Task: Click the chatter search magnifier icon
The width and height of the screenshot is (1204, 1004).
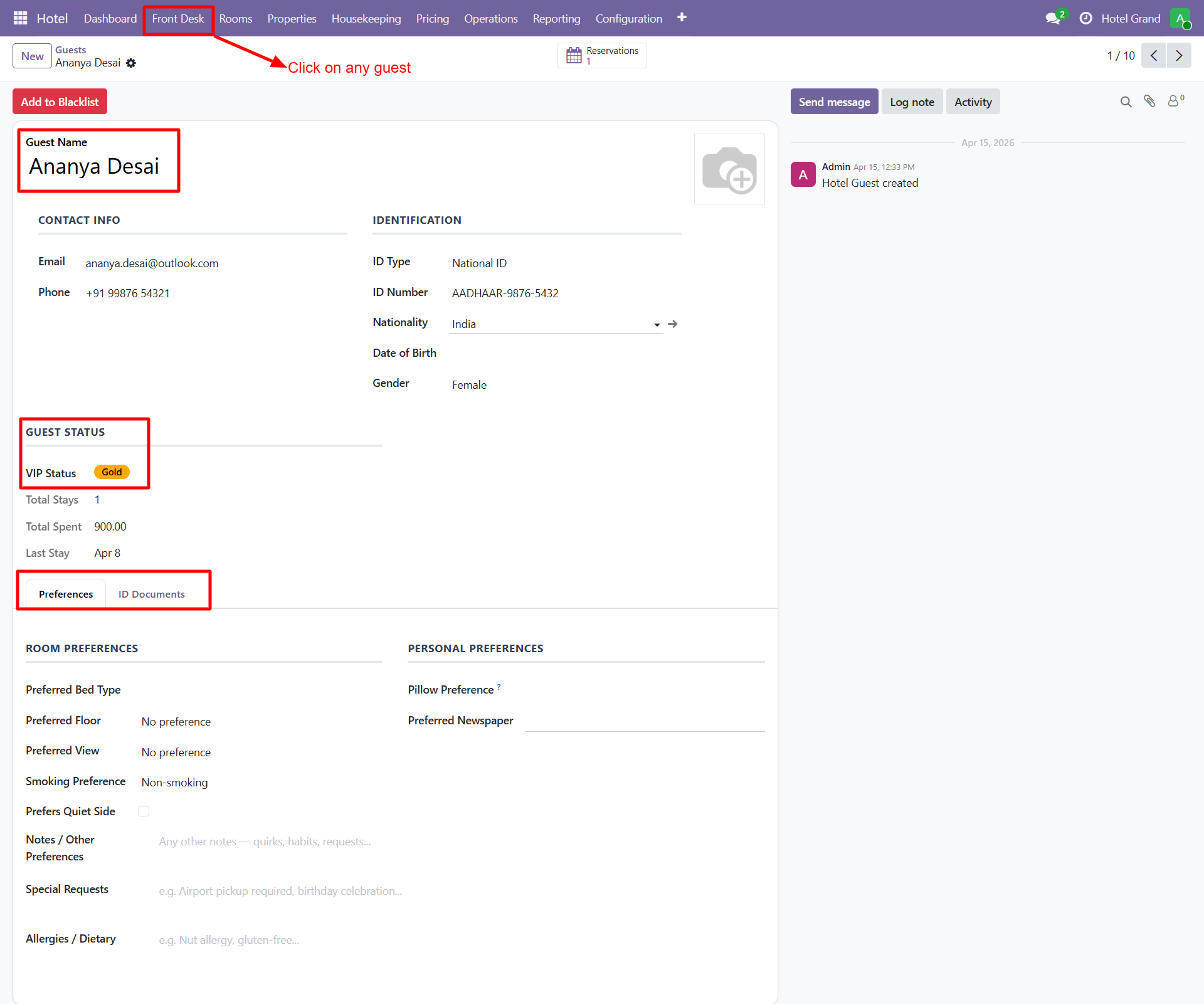Action: tap(1126, 102)
